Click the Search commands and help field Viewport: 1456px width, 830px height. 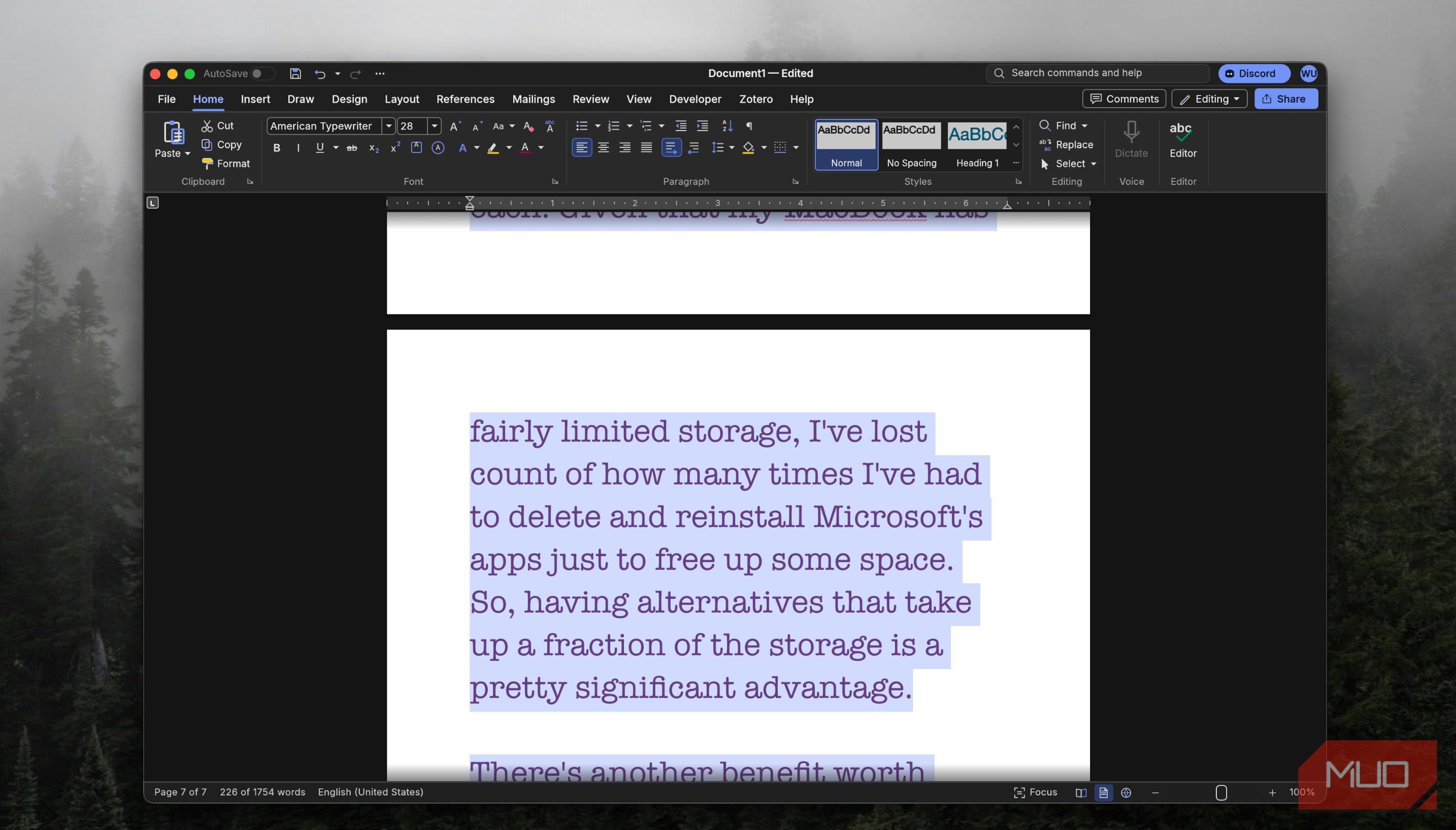click(1097, 73)
